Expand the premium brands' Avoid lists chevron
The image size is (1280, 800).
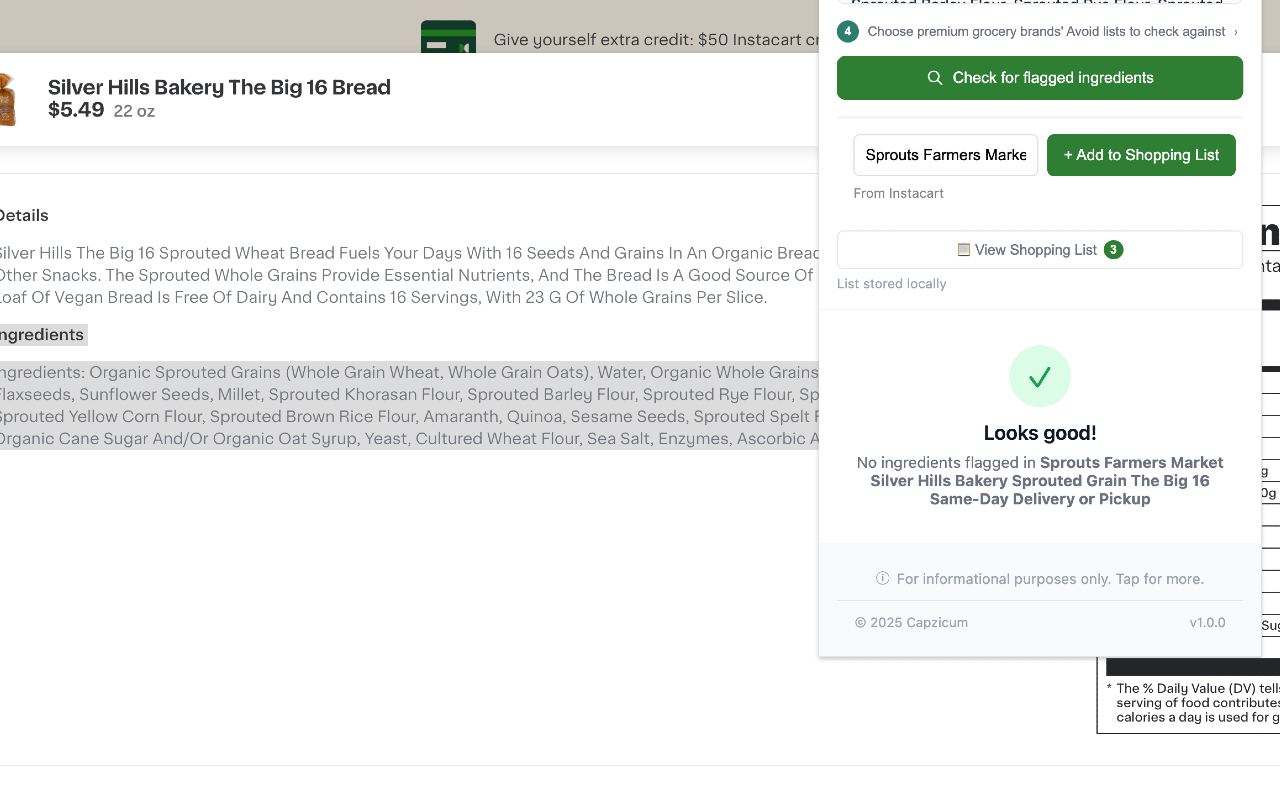click(1235, 31)
